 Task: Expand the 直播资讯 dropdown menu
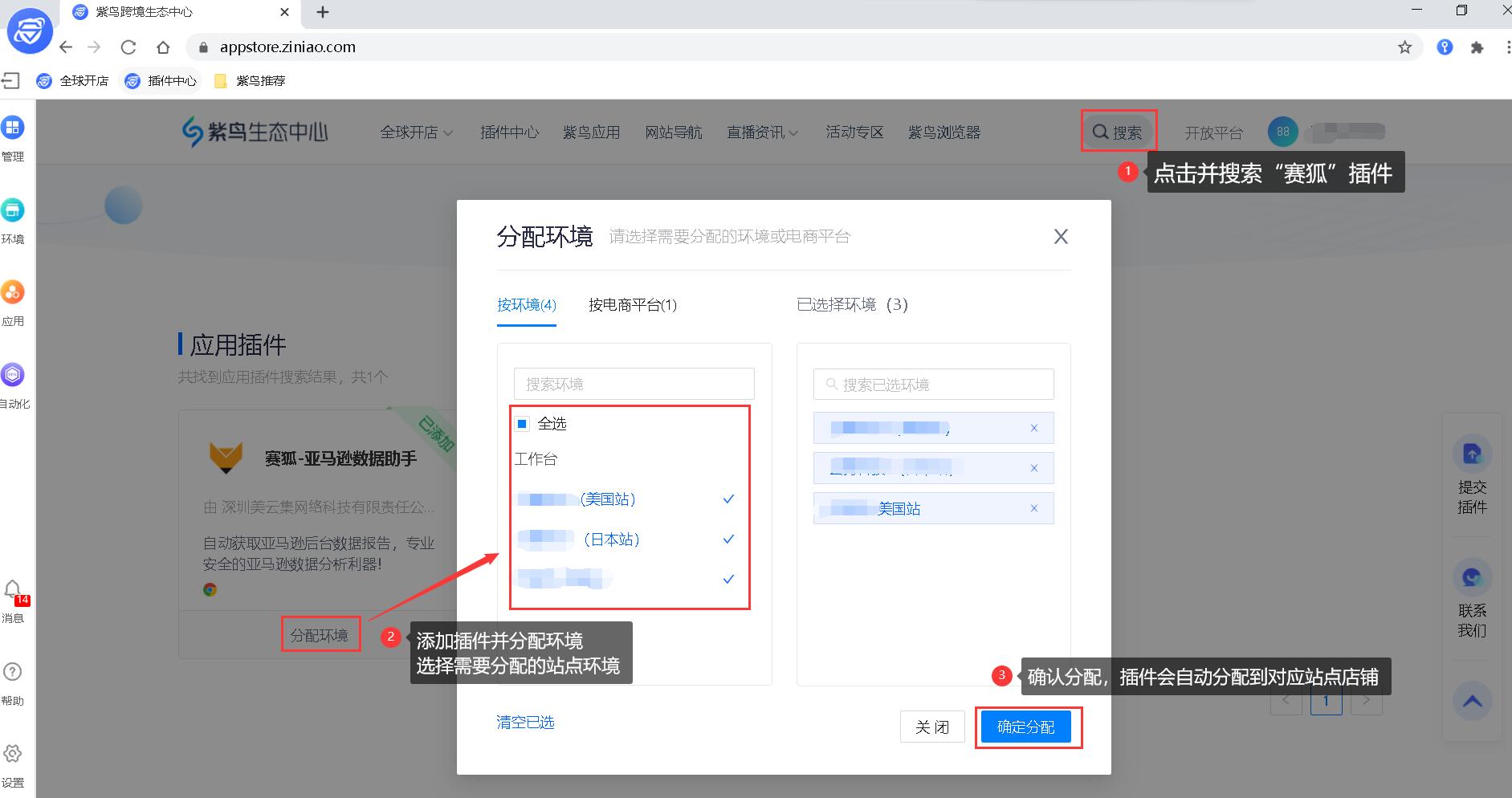(x=763, y=132)
